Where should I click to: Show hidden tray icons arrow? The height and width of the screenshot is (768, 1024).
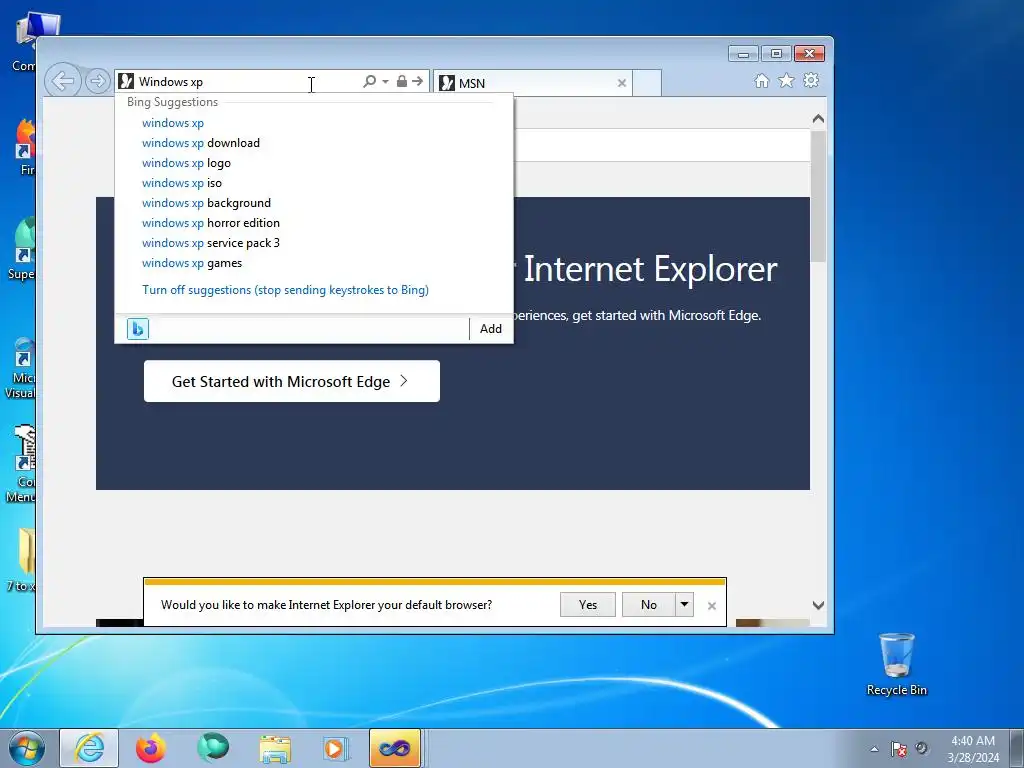[x=874, y=749]
